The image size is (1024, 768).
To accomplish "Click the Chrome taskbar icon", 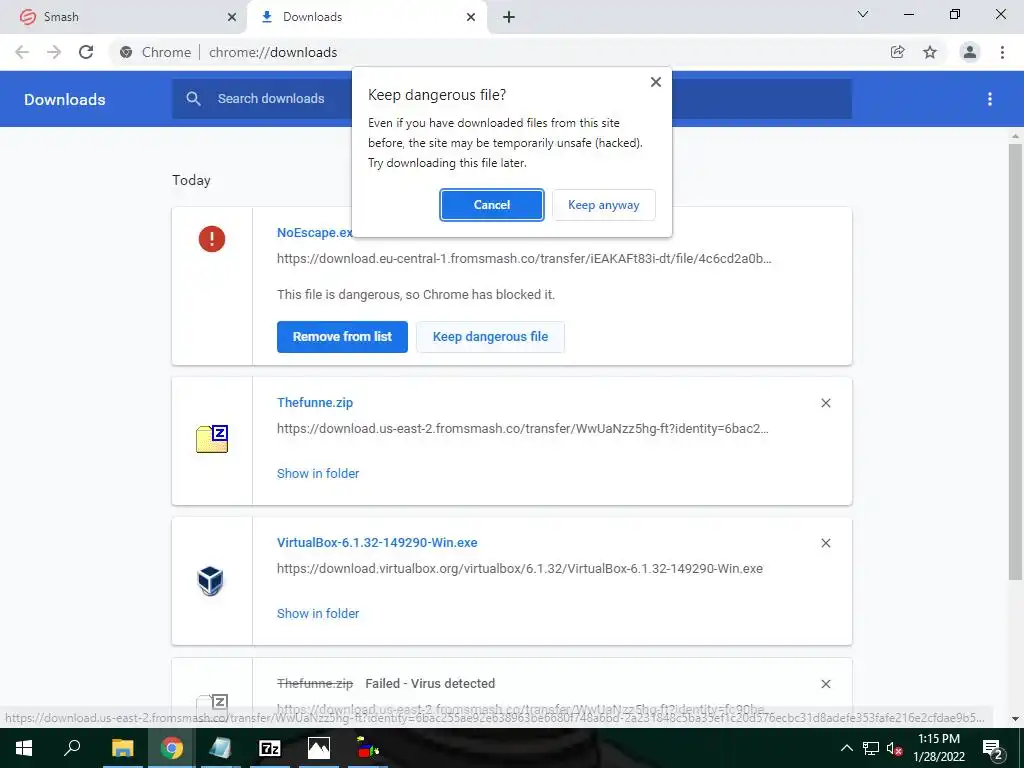I will [x=172, y=747].
